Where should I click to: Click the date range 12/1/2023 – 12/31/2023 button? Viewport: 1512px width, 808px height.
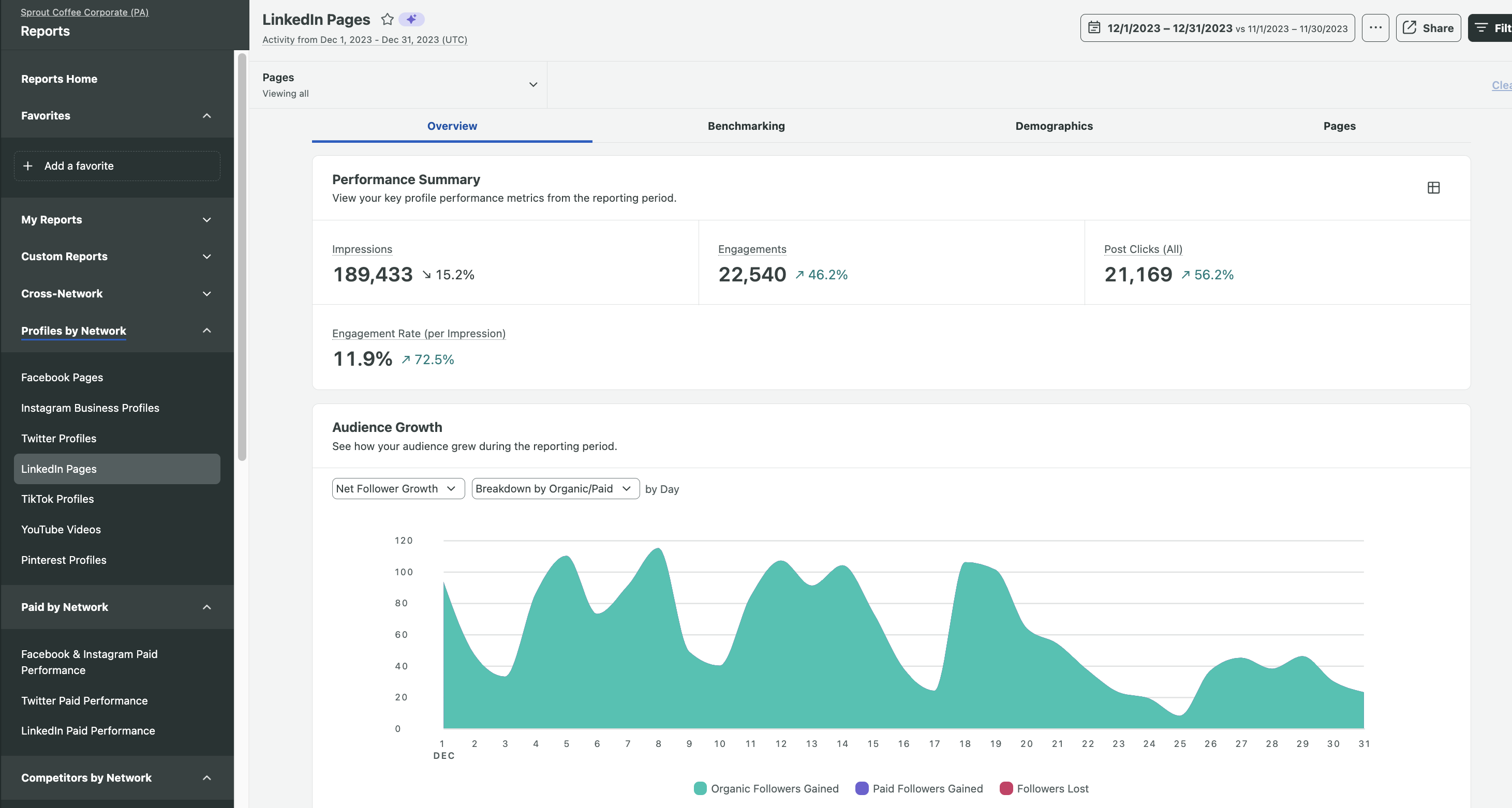click(1218, 27)
